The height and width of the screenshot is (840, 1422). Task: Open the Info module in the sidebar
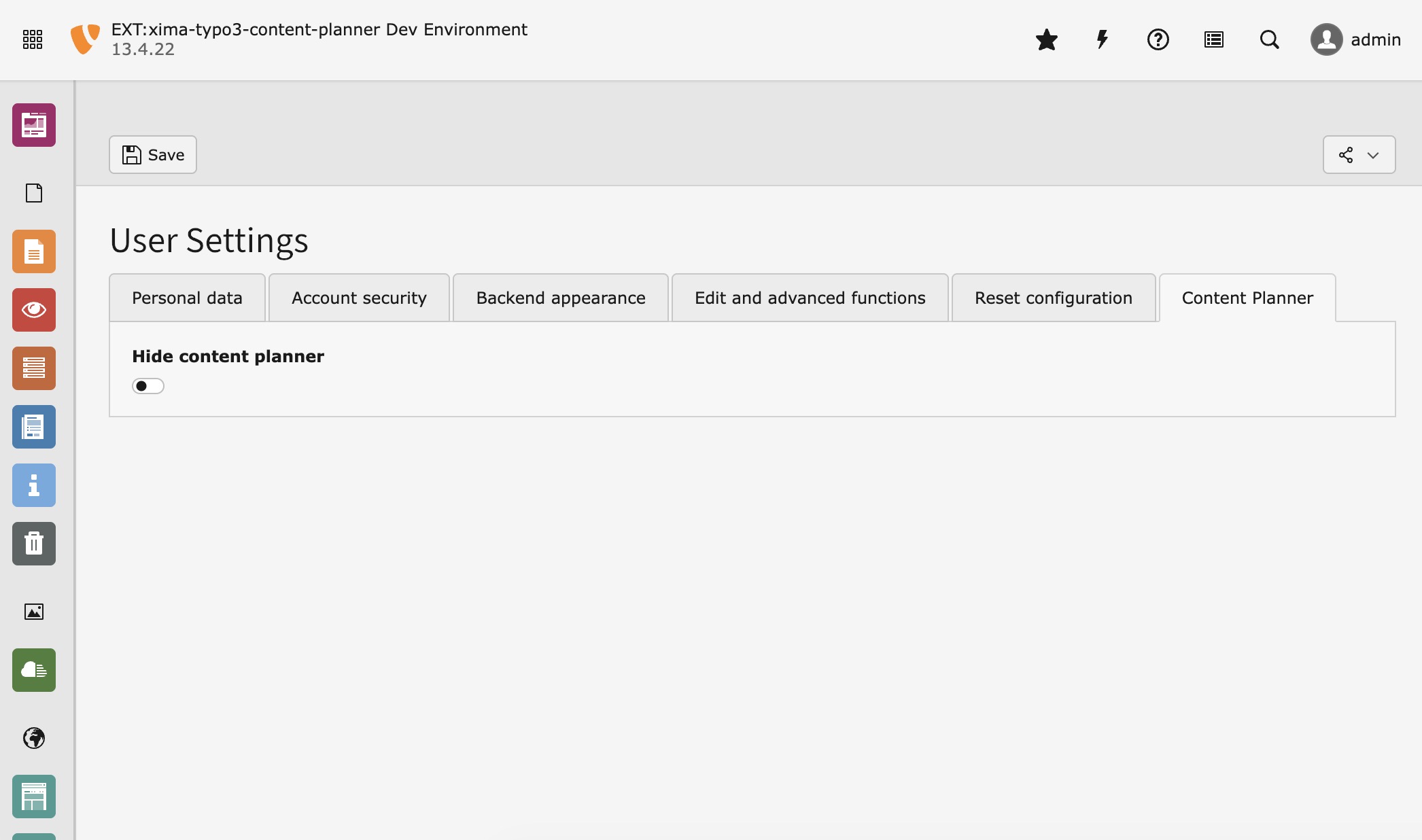34,485
